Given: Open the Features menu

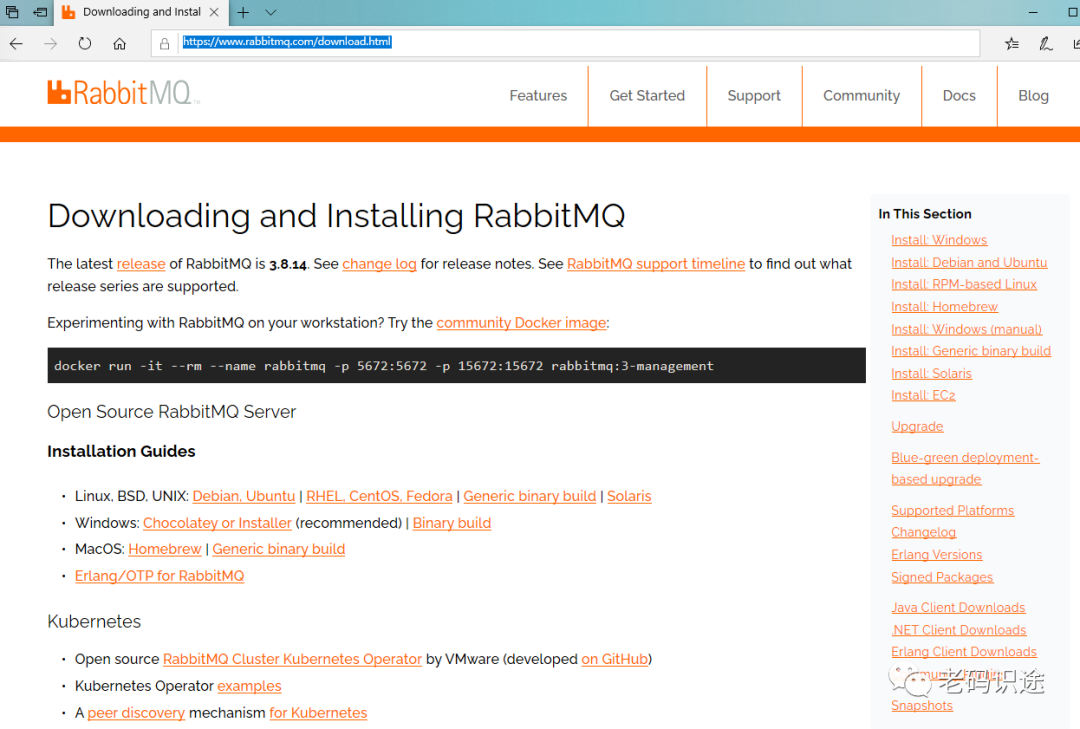Looking at the screenshot, I should [538, 96].
